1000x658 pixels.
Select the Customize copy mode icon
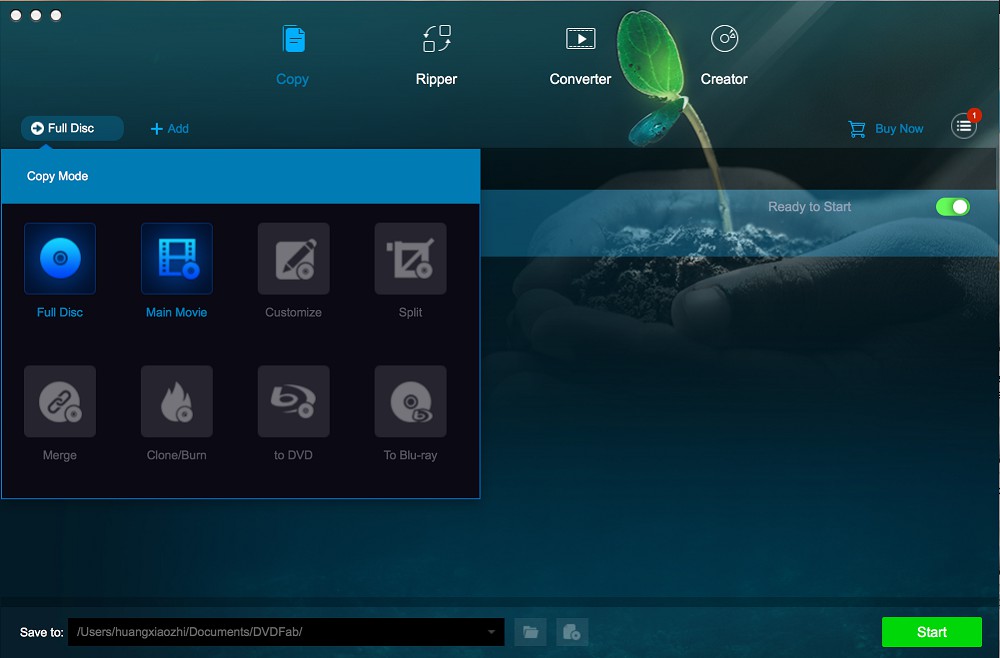click(293, 259)
